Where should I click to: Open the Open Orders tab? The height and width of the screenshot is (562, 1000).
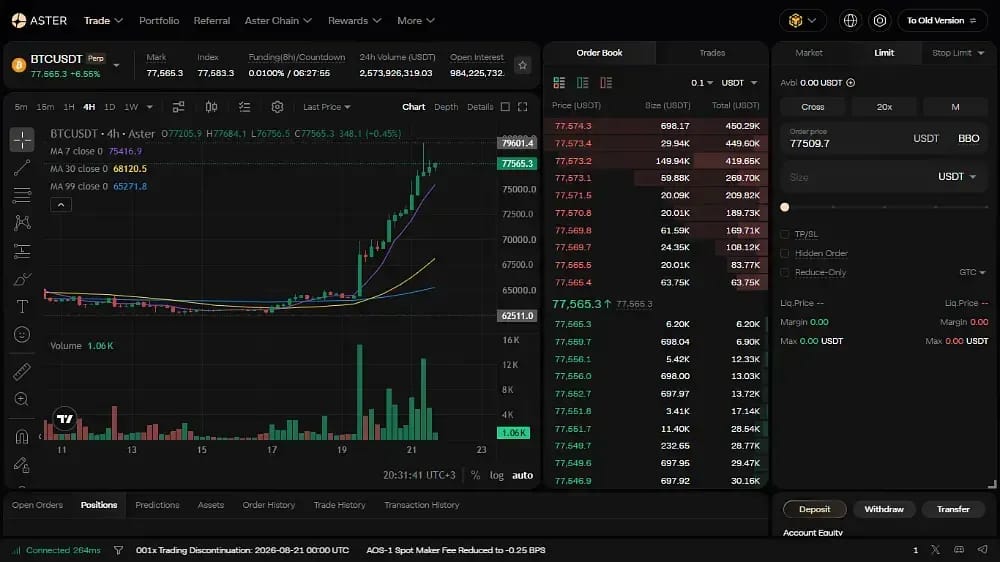[37, 505]
